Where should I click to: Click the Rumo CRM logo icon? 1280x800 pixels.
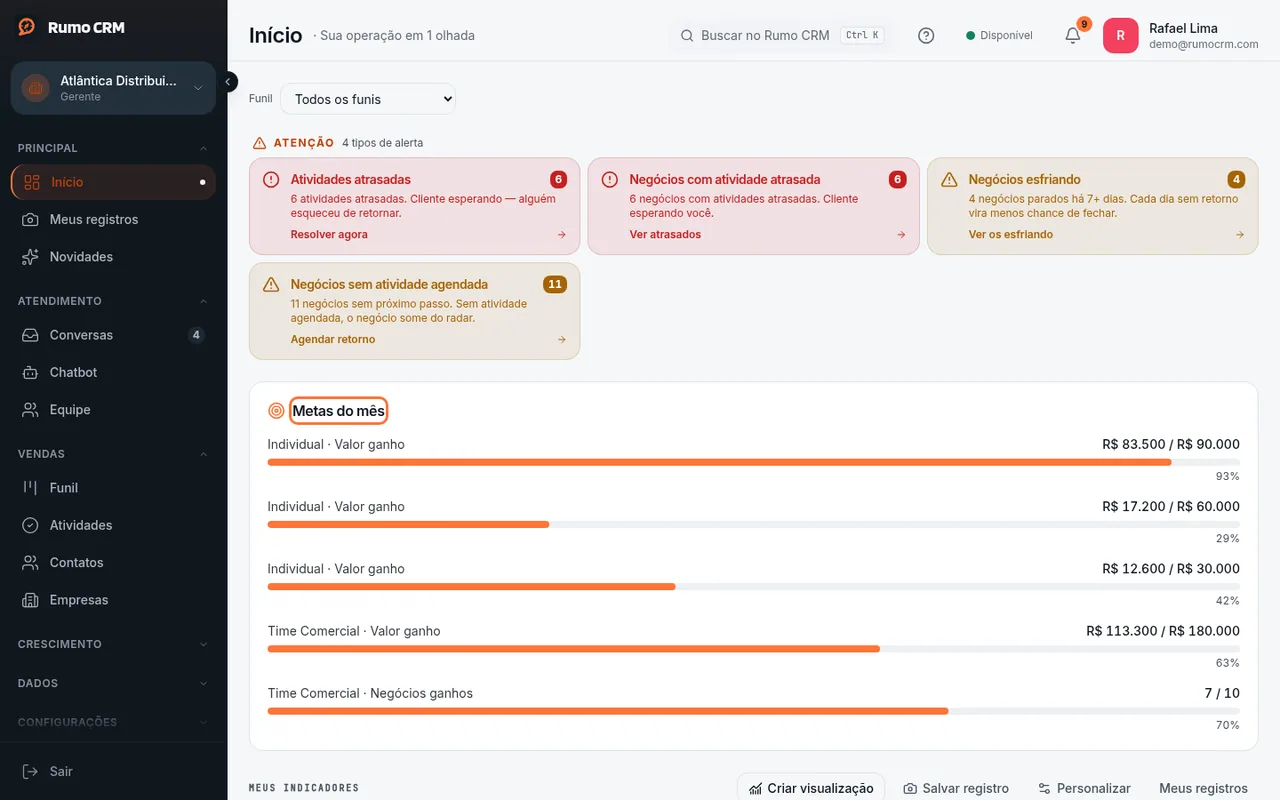pos(27,27)
